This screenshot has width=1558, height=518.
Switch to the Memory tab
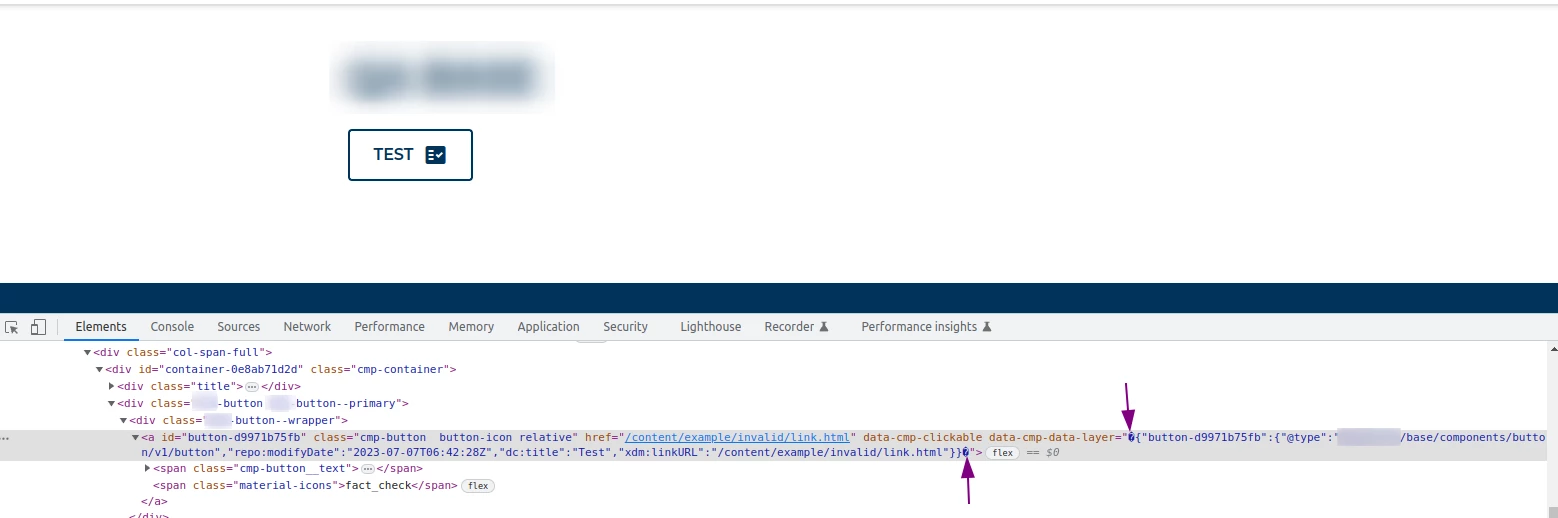471,327
